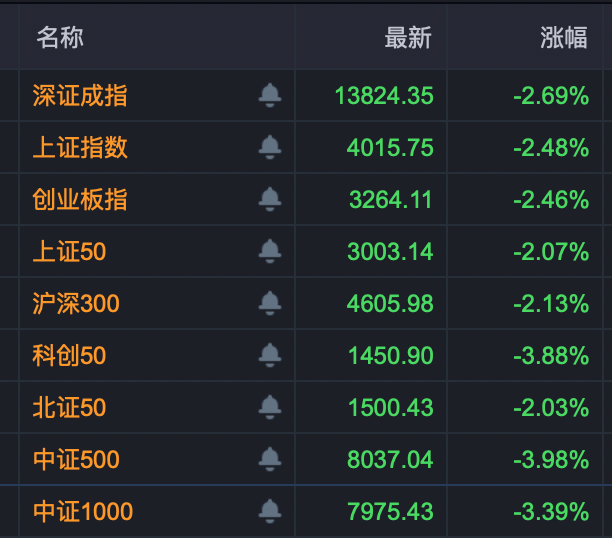Click the bell icon for 沪深300
Image resolution: width=612 pixels, height=538 pixels.
pos(269,304)
